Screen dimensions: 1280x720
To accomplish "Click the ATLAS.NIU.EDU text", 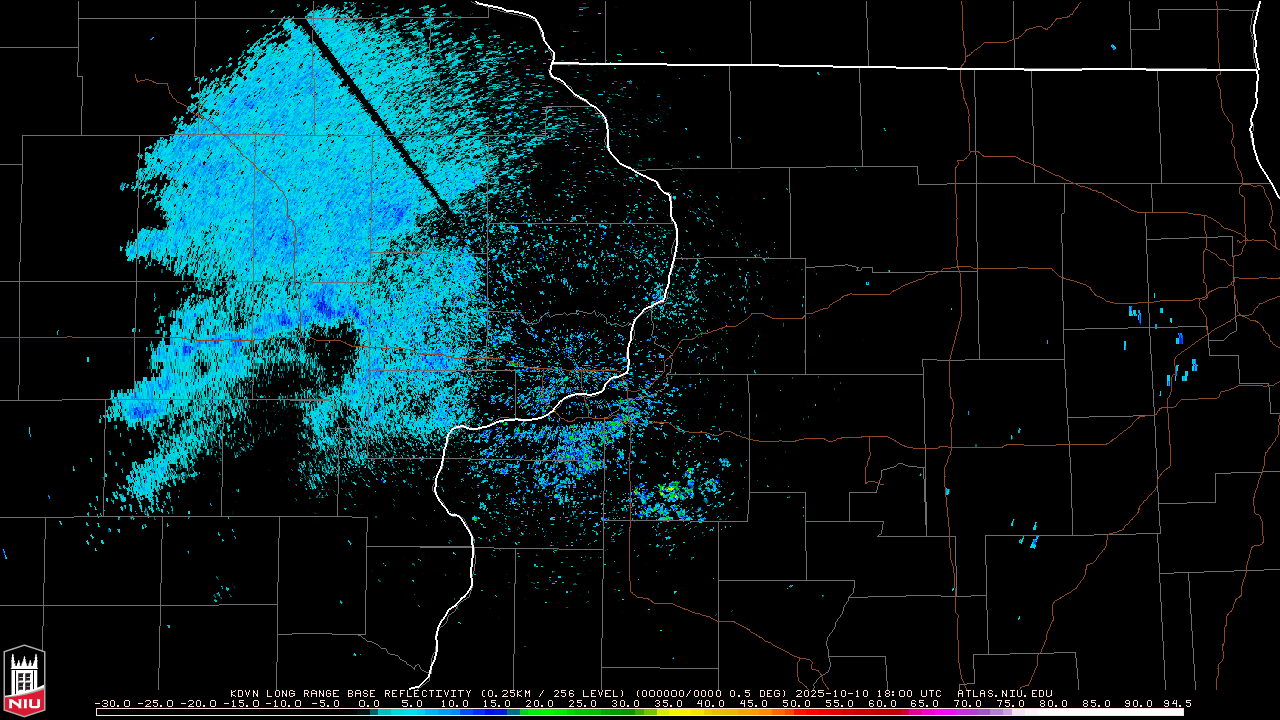I will tap(1005, 693).
